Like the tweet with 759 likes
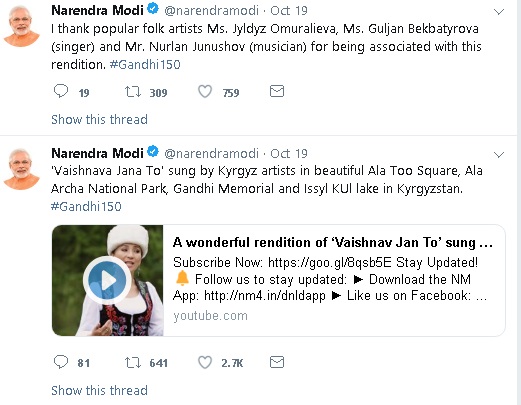This screenshot has width=521, height=405. 205,91
